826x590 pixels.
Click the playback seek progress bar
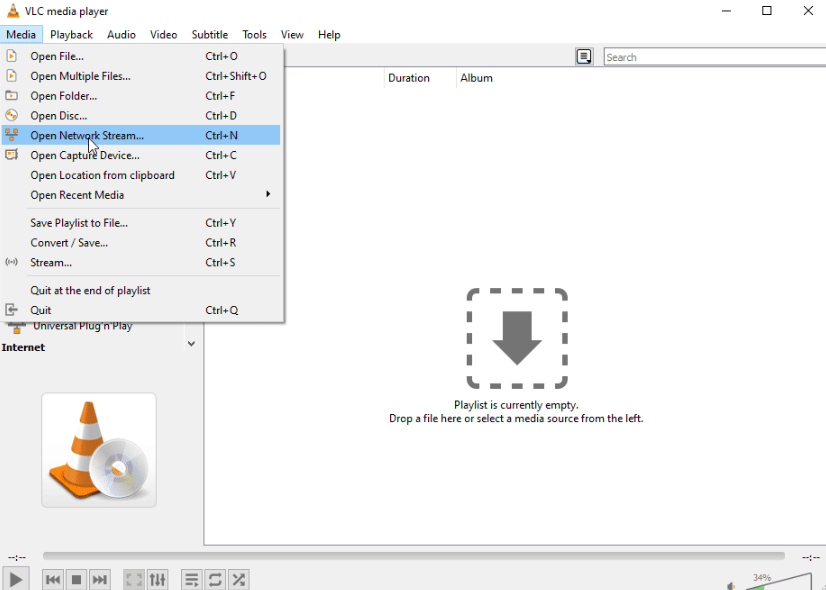point(414,556)
